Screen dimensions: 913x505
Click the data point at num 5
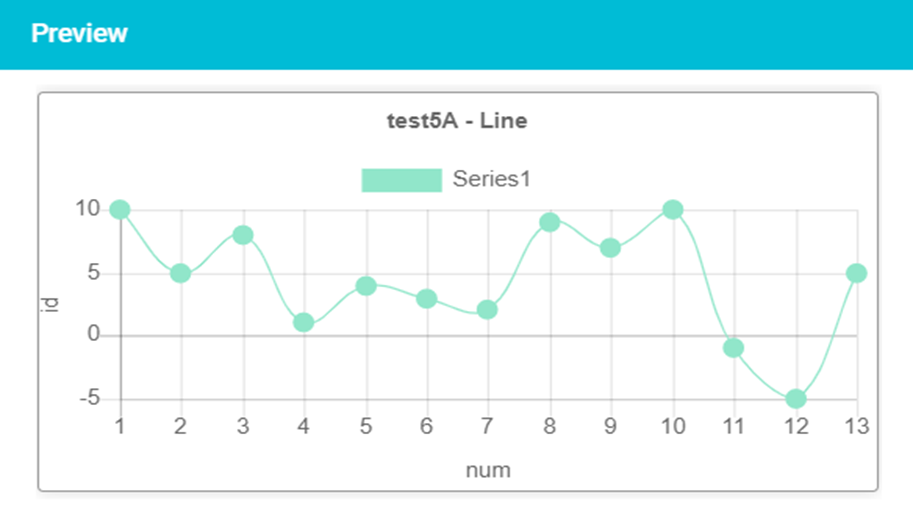click(366, 285)
